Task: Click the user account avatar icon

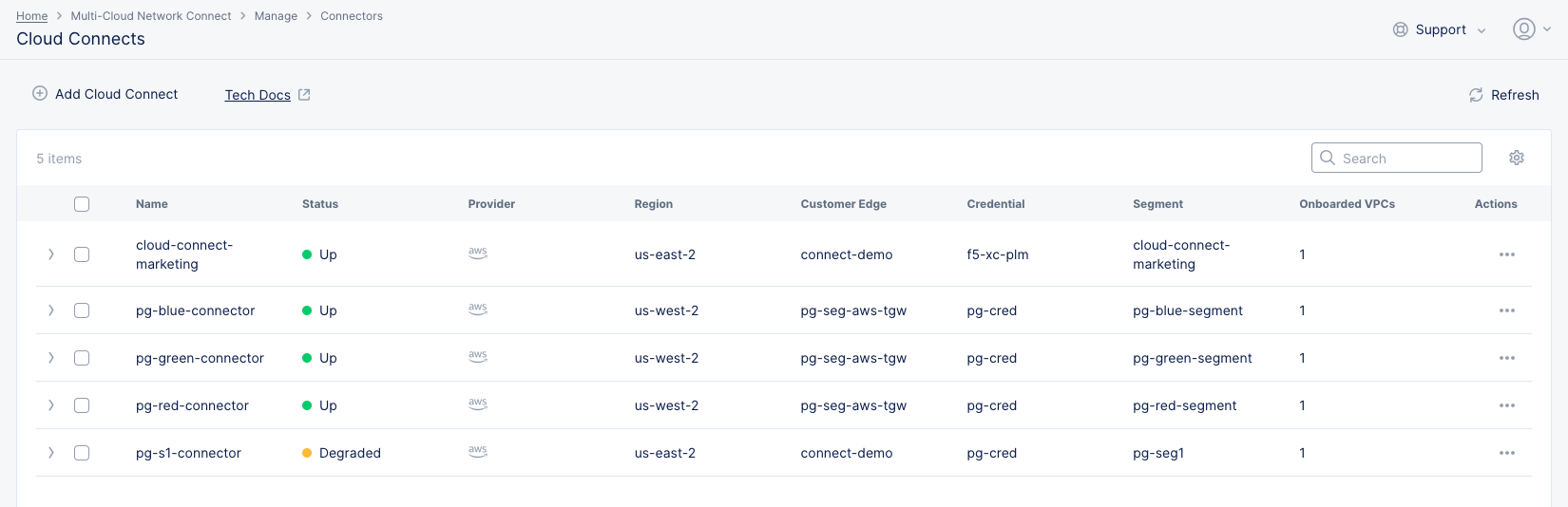Action: click(x=1523, y=29)
